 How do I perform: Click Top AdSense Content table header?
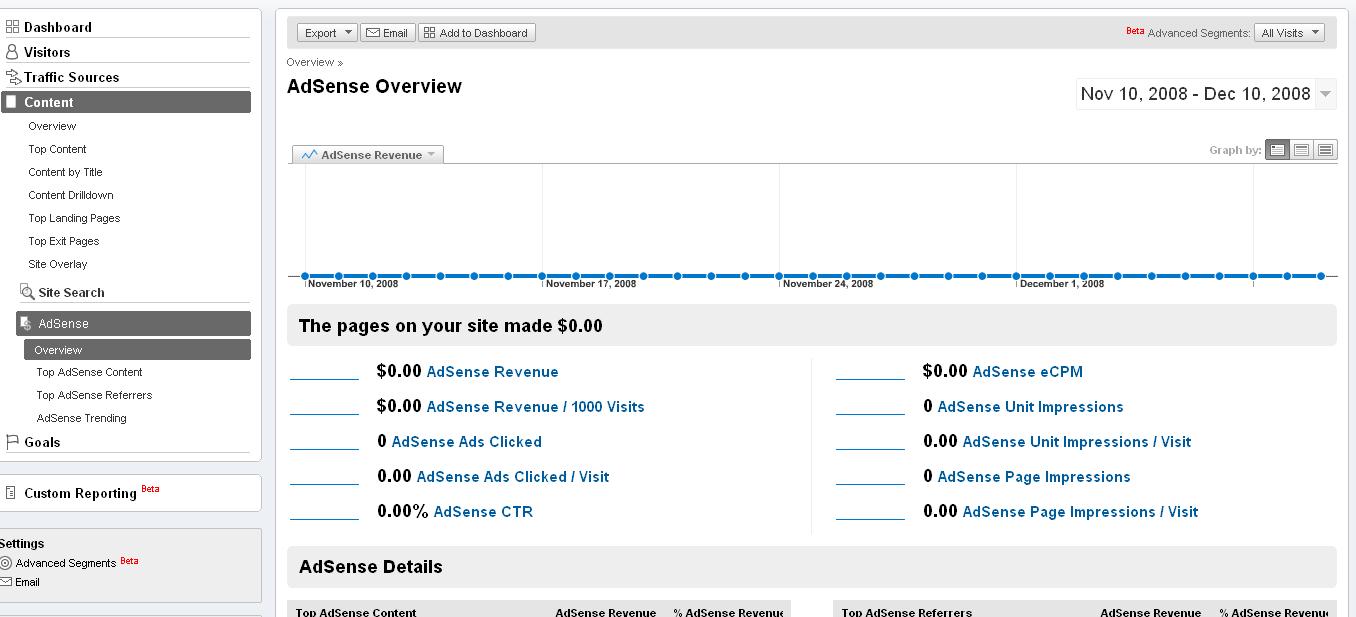(356, 612)
